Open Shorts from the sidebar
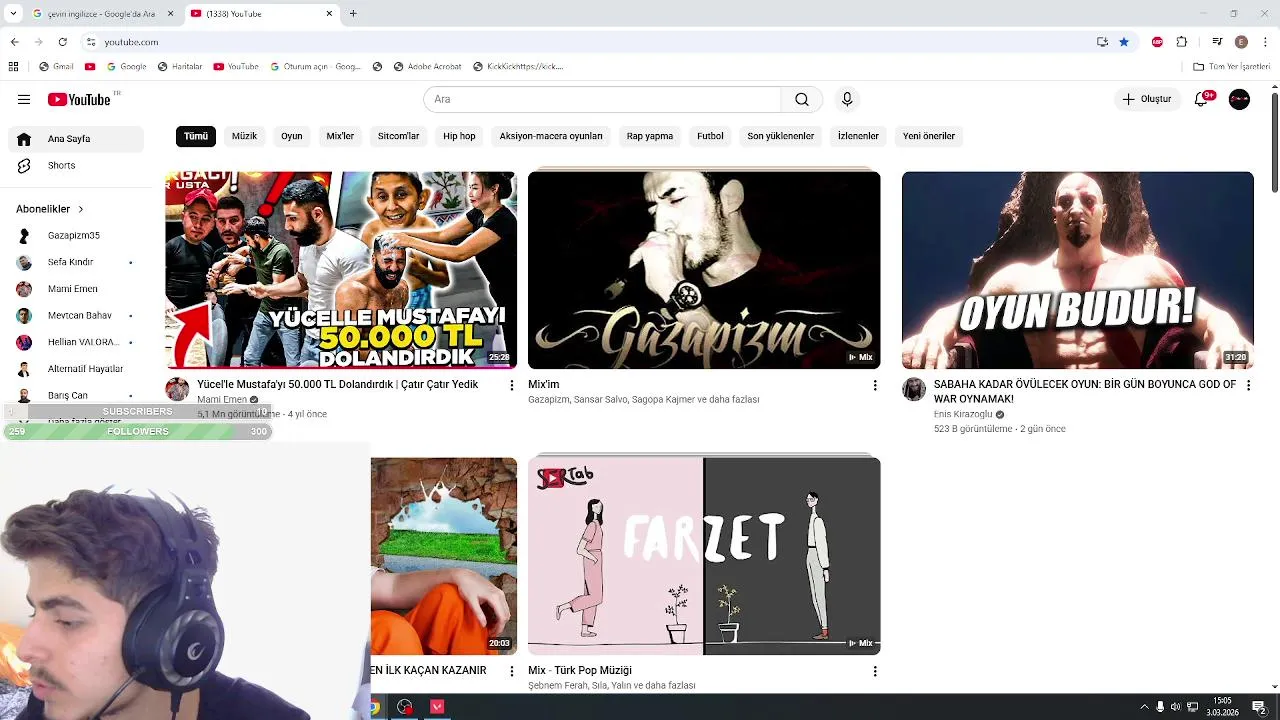 pyautogui.click(x=76, y=165)
